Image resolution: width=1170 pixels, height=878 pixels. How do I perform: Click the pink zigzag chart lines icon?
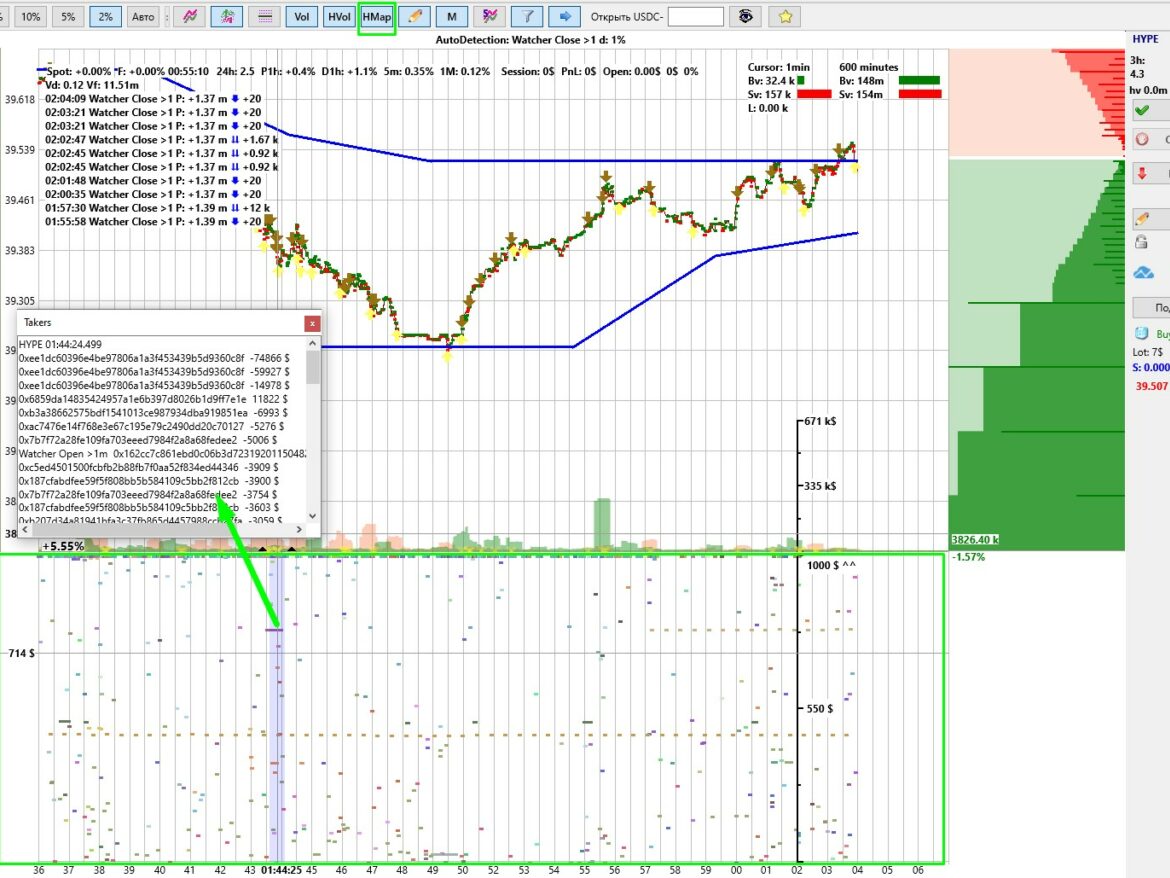tap(190, 17)
